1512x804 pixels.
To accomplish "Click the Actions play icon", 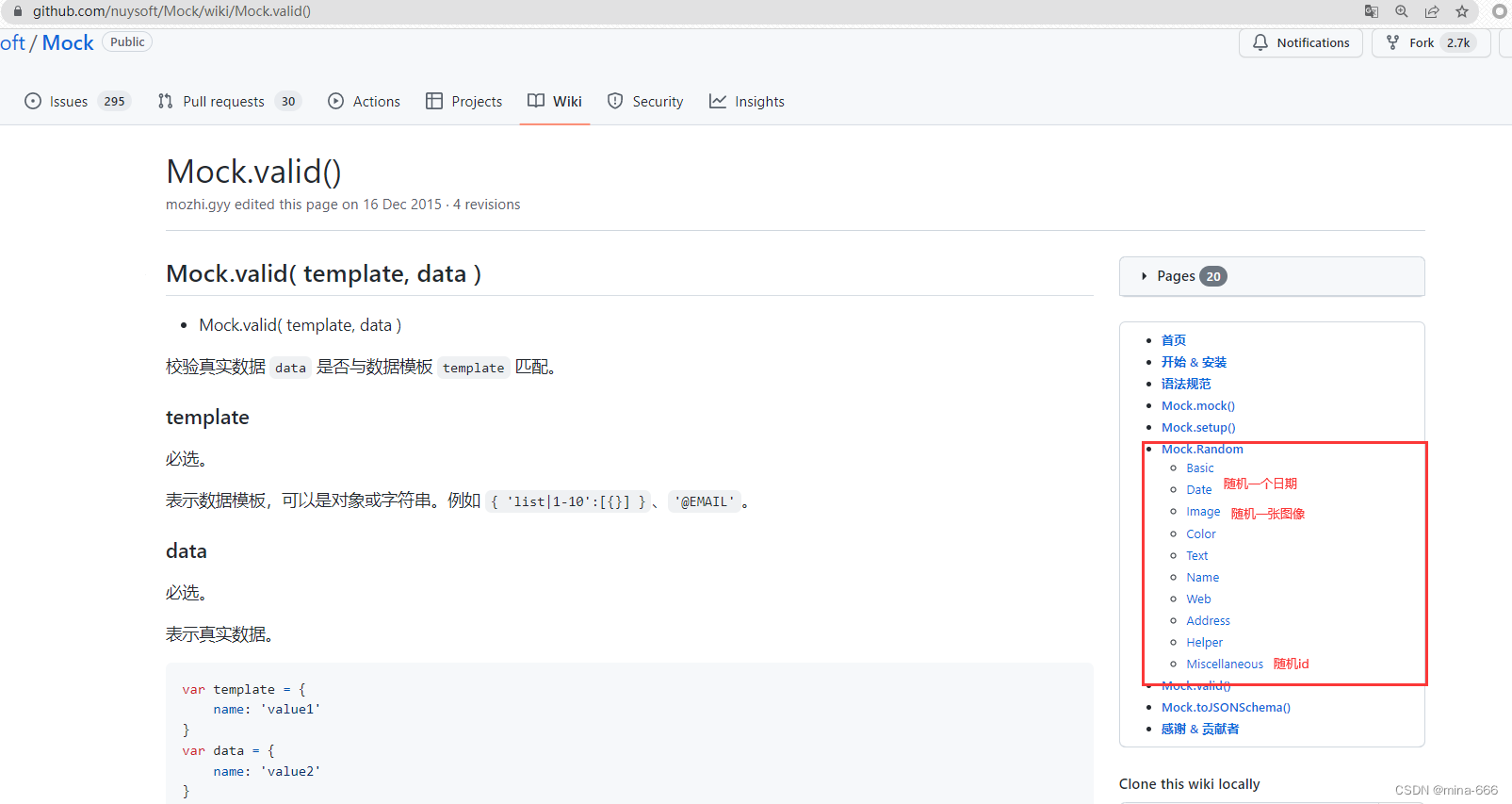I will click(335, 101).
